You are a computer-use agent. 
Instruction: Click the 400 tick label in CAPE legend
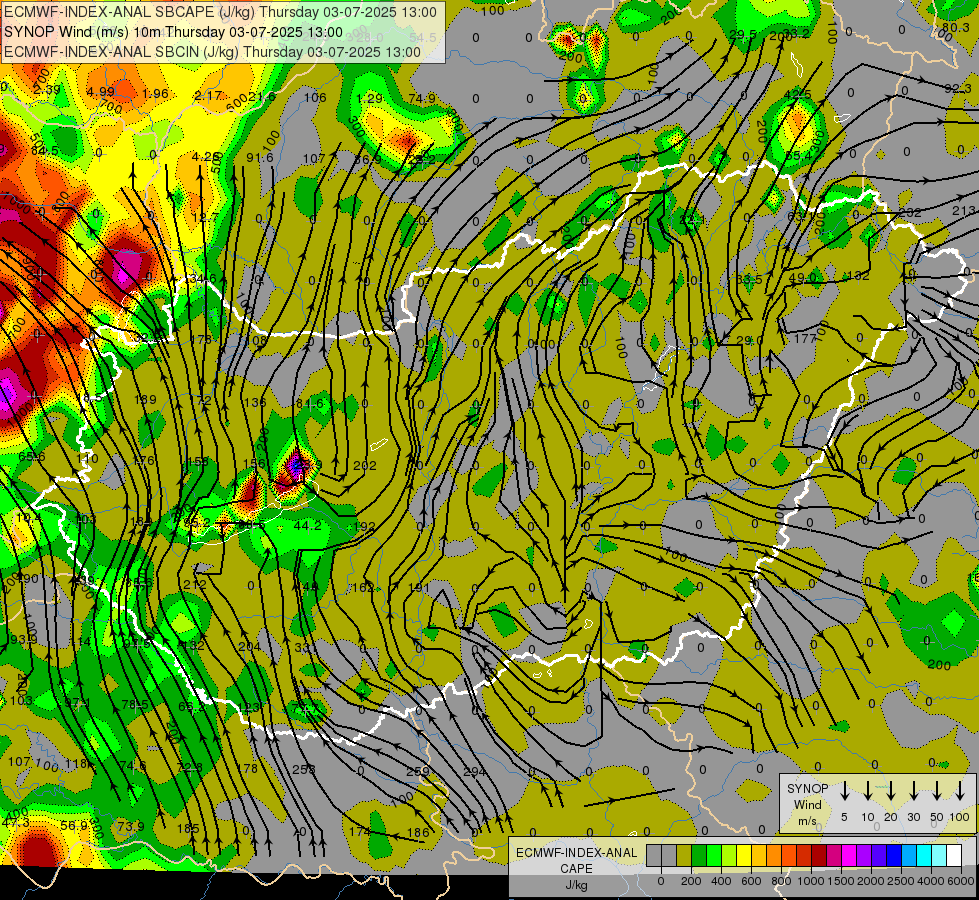[x=721, y=881]
